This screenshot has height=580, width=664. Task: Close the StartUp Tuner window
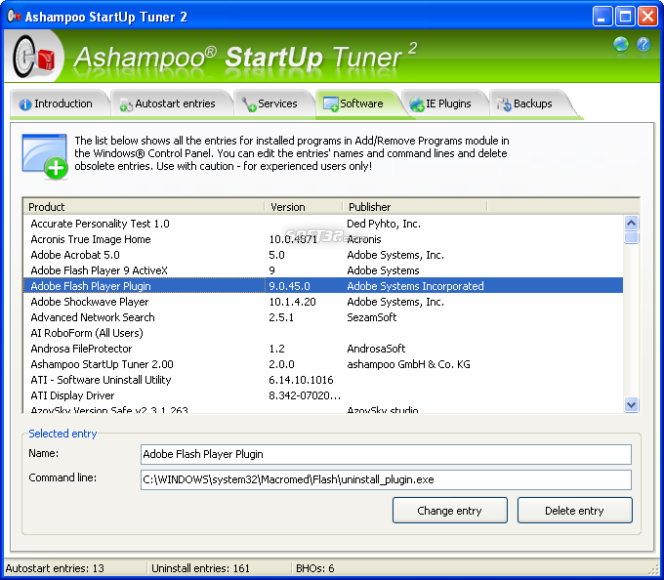648,17
